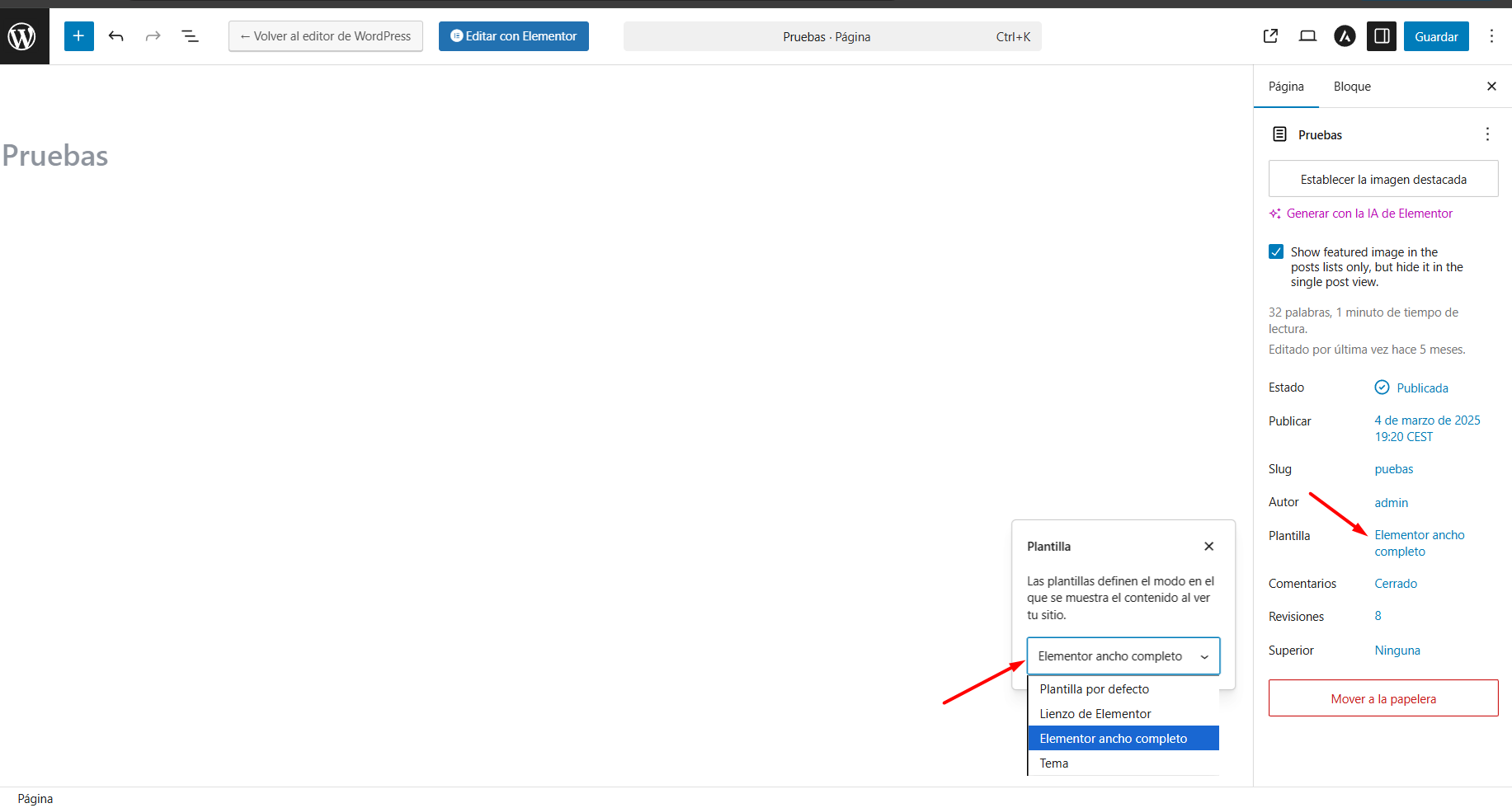Toggle the settings sidebar panel icon

[1382, 36]
